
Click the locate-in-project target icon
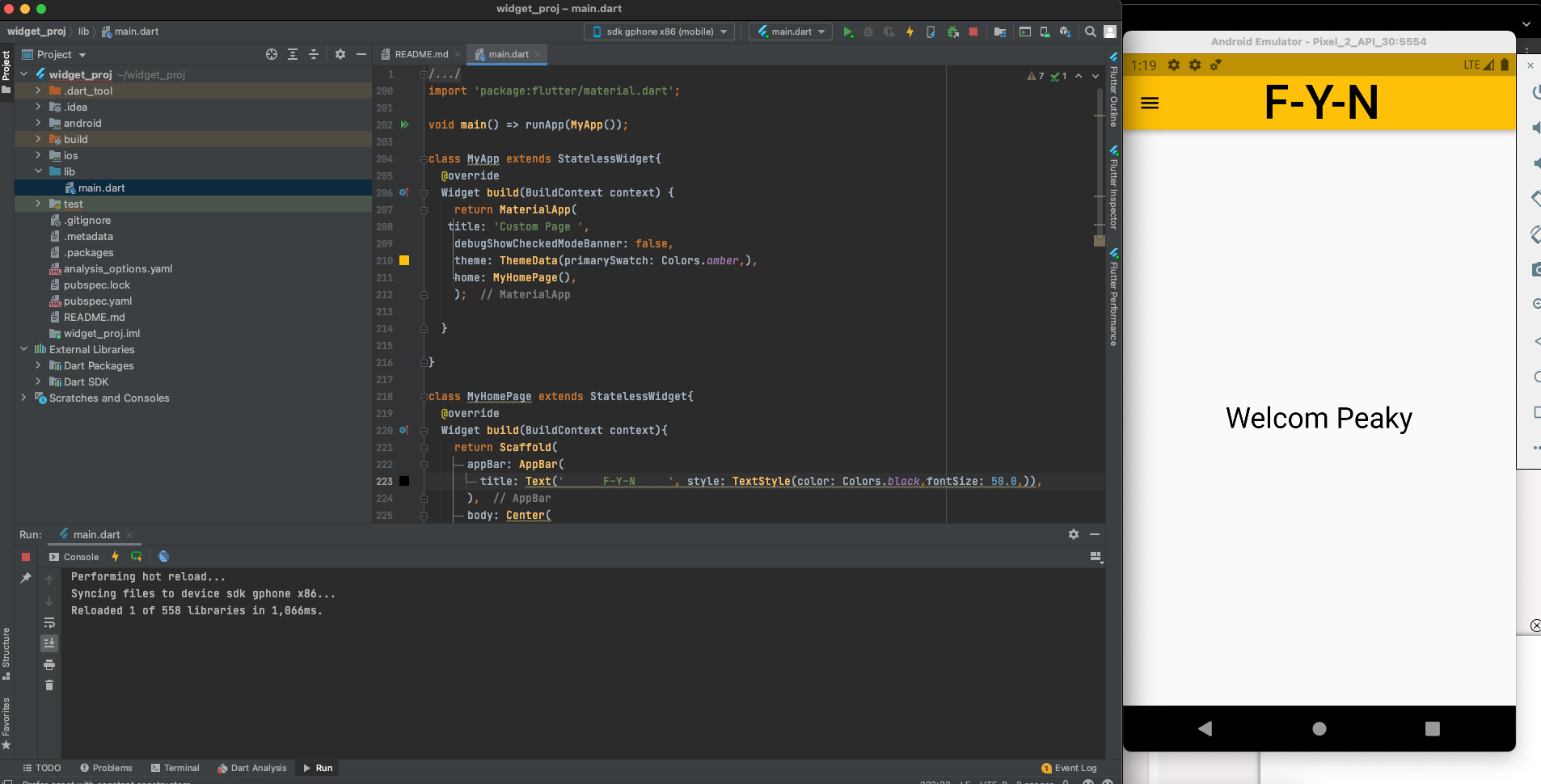272,54
